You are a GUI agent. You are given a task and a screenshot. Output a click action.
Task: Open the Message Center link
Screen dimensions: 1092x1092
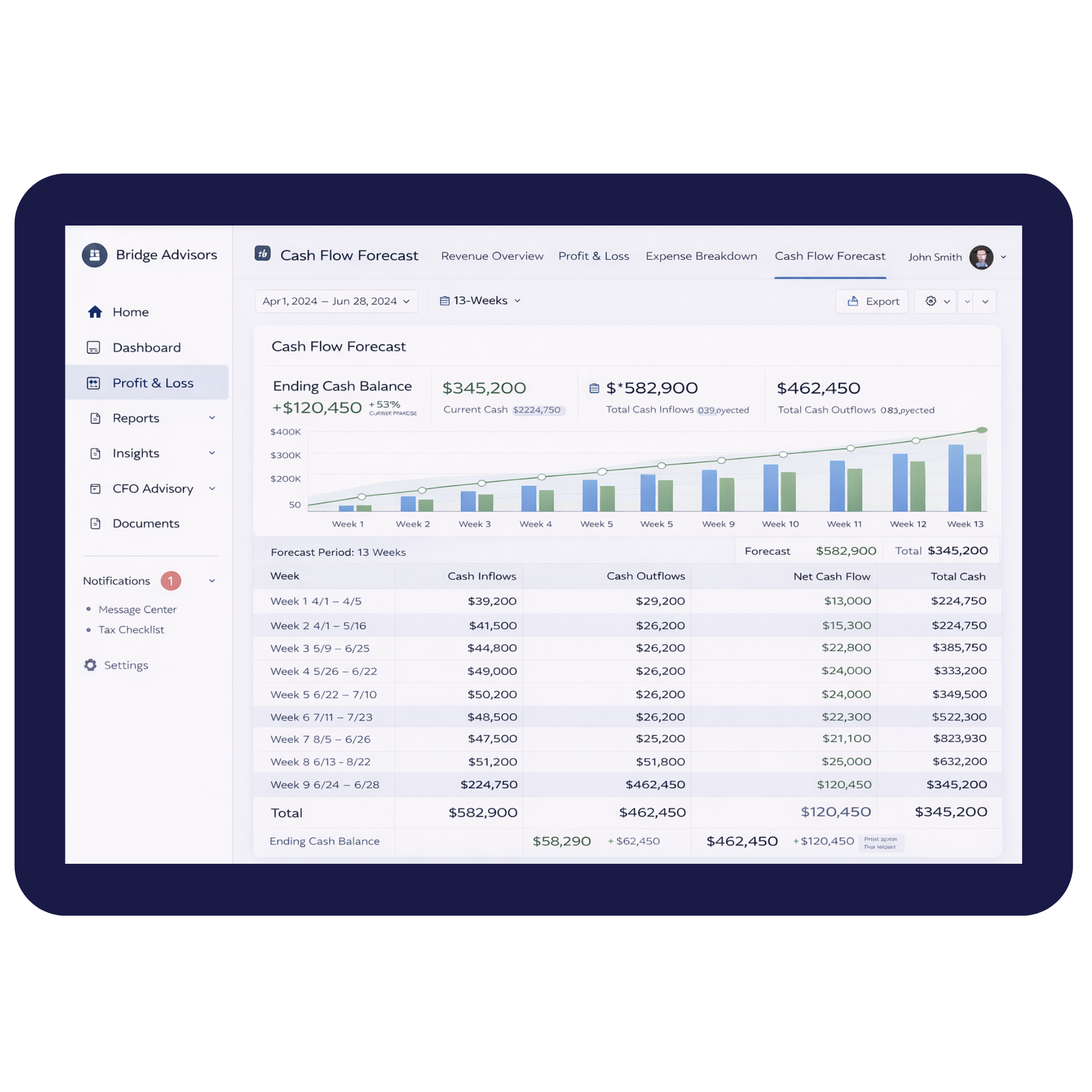pyautogui.click(x=138, y=609)
